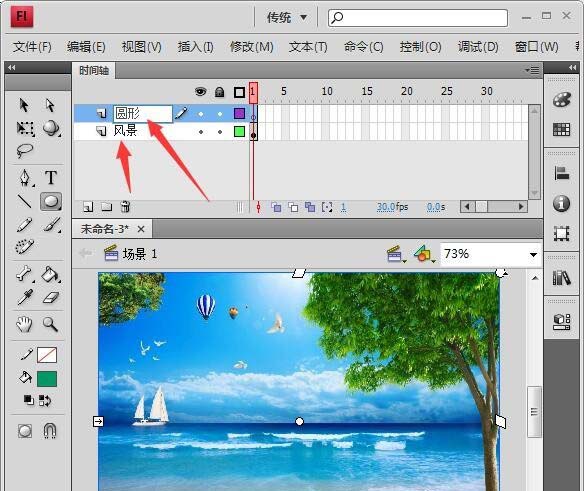Viewport: 584px width, 491px height.
Task: Open the stroke color swatch
Action: tap(47, 355)
